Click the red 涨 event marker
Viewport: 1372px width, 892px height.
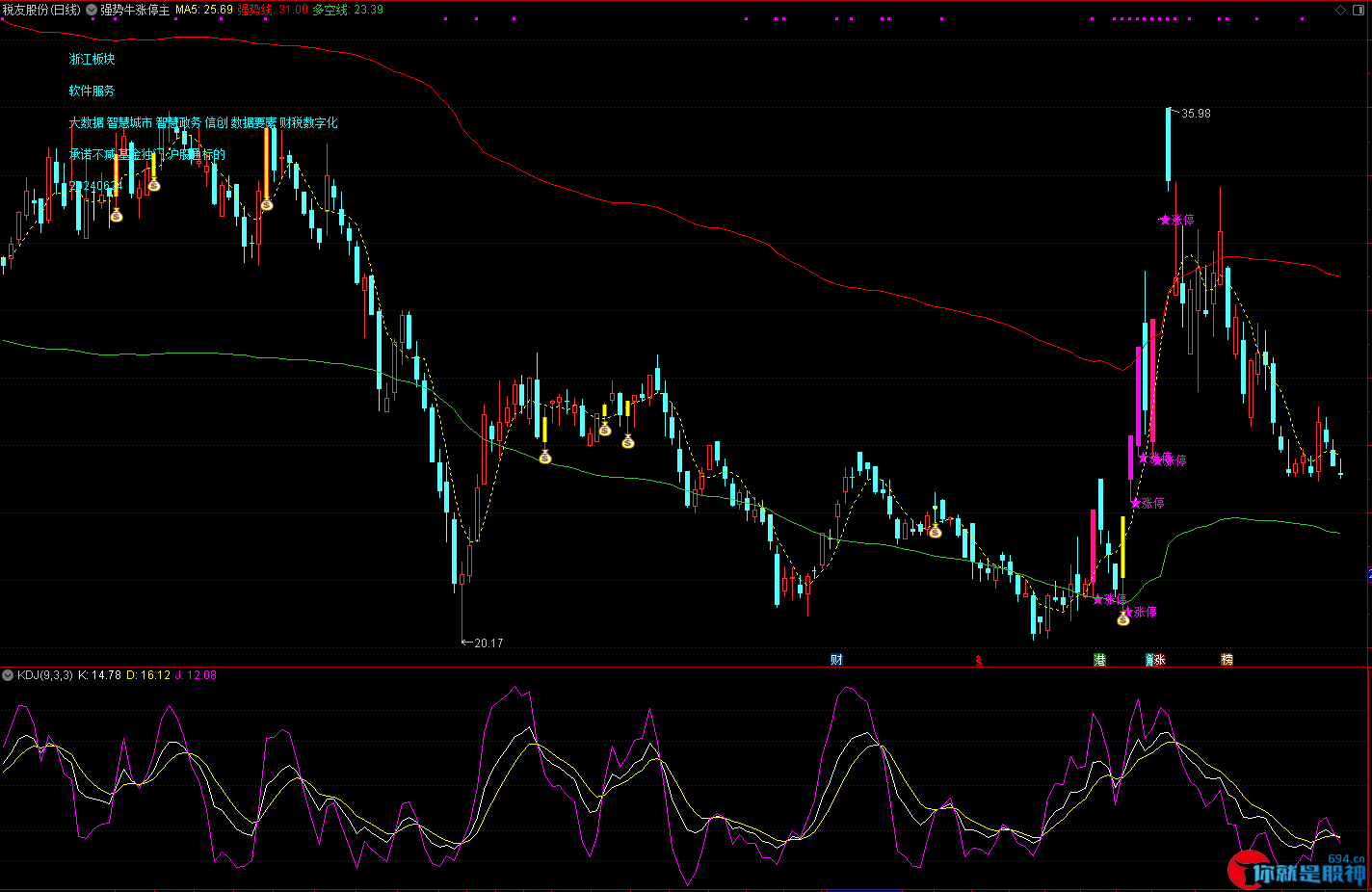click(1159, 660)
